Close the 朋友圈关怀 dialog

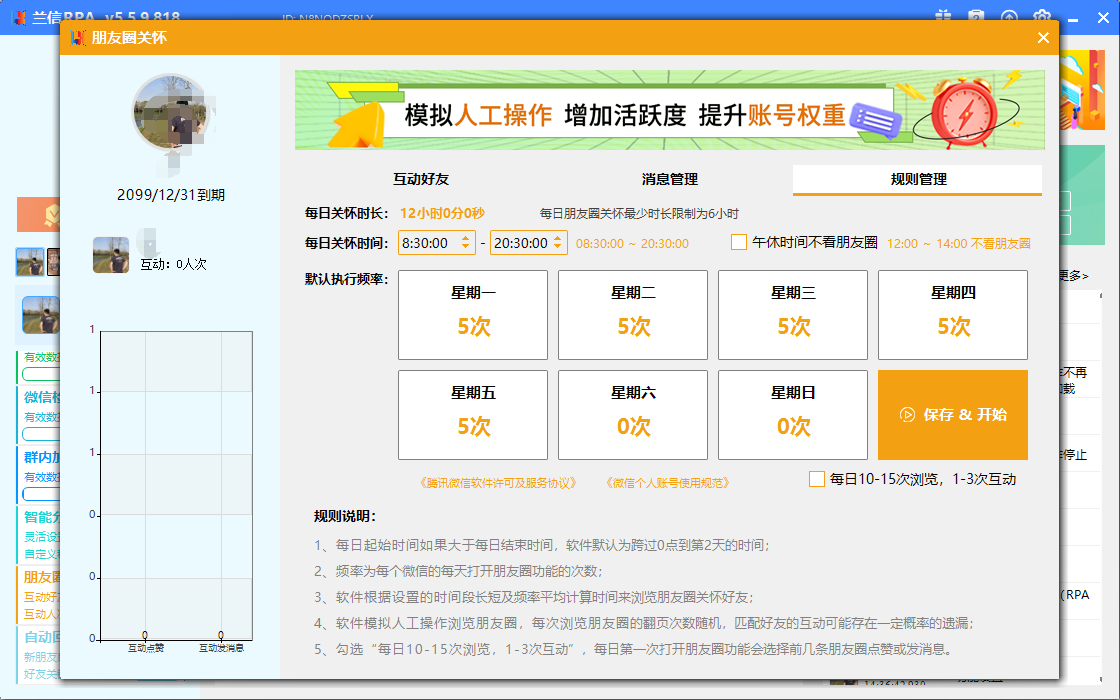tap(1043, 38)
